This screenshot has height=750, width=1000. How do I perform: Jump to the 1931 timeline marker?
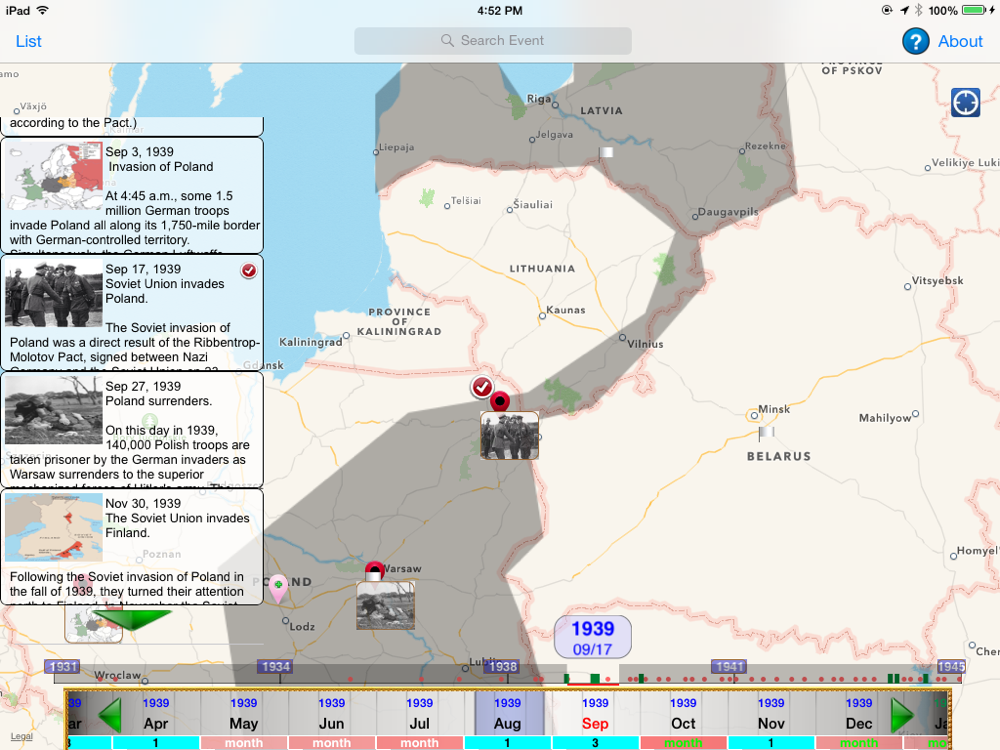pos(62,666)
